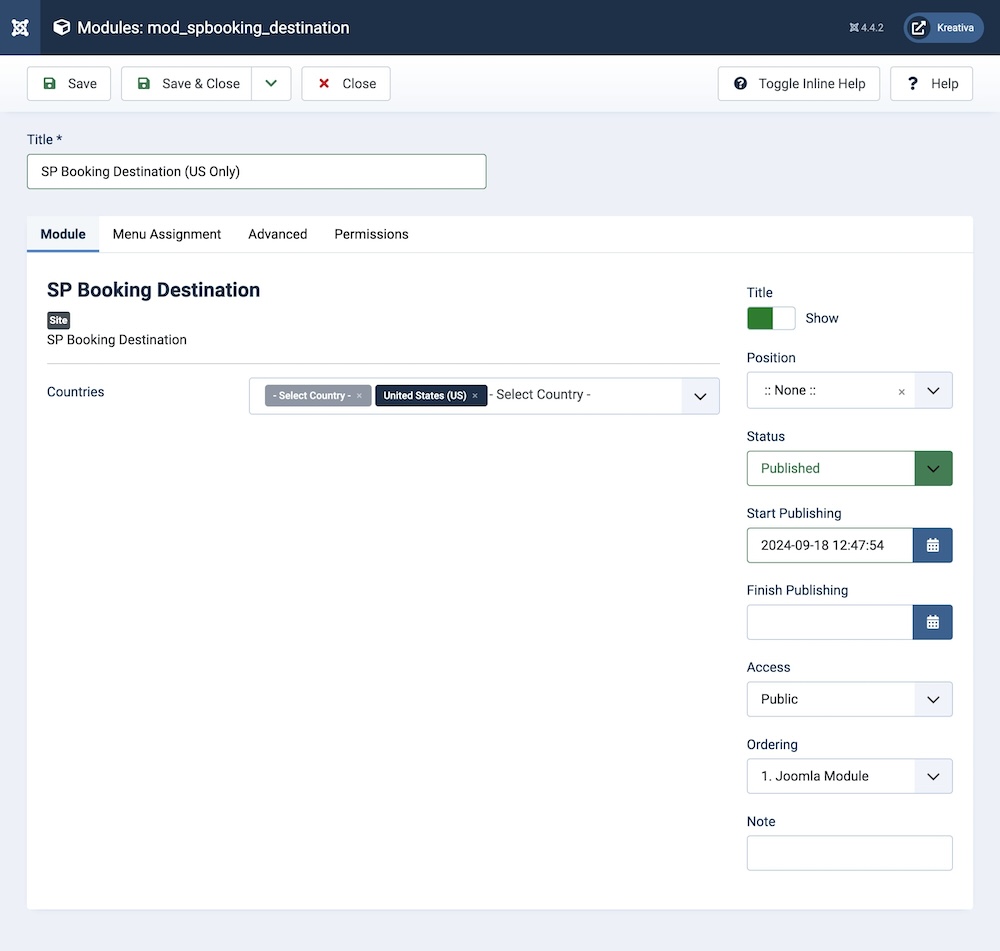Click the Save button
Viewport: 1000px width, 951px height.
[70, 84]
